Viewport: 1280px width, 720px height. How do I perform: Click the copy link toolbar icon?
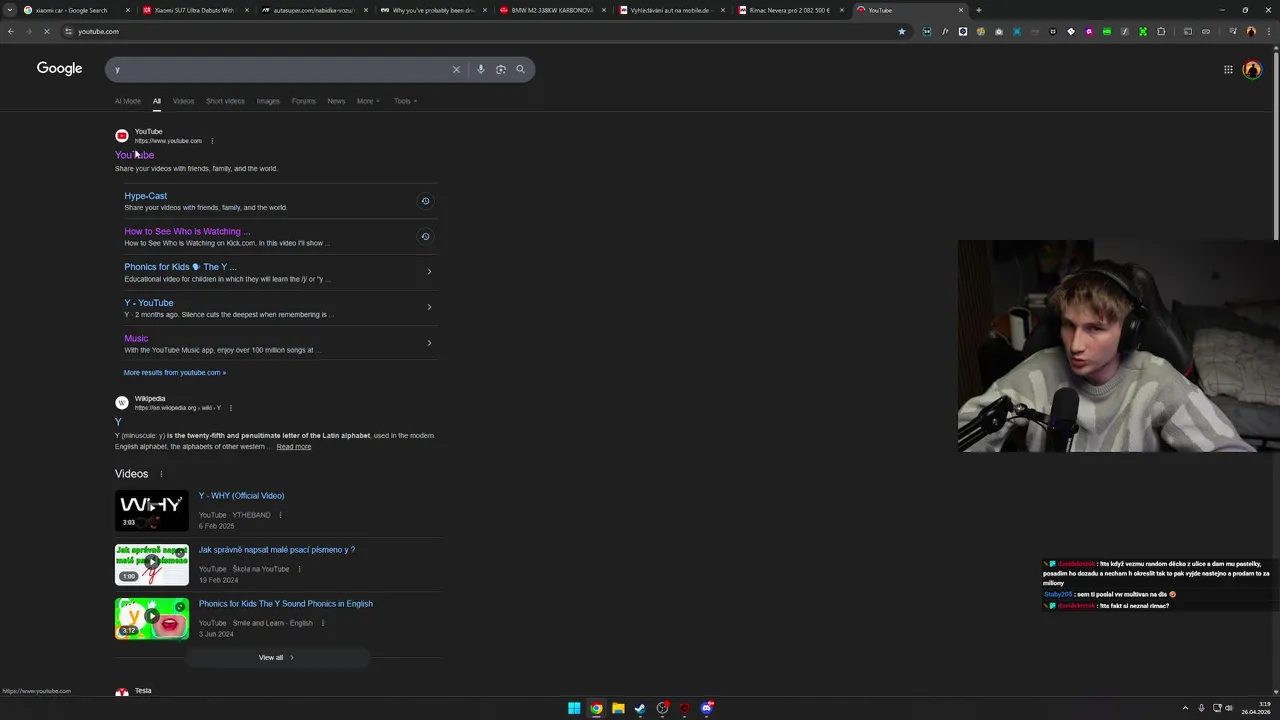[x=1206, y=31]
